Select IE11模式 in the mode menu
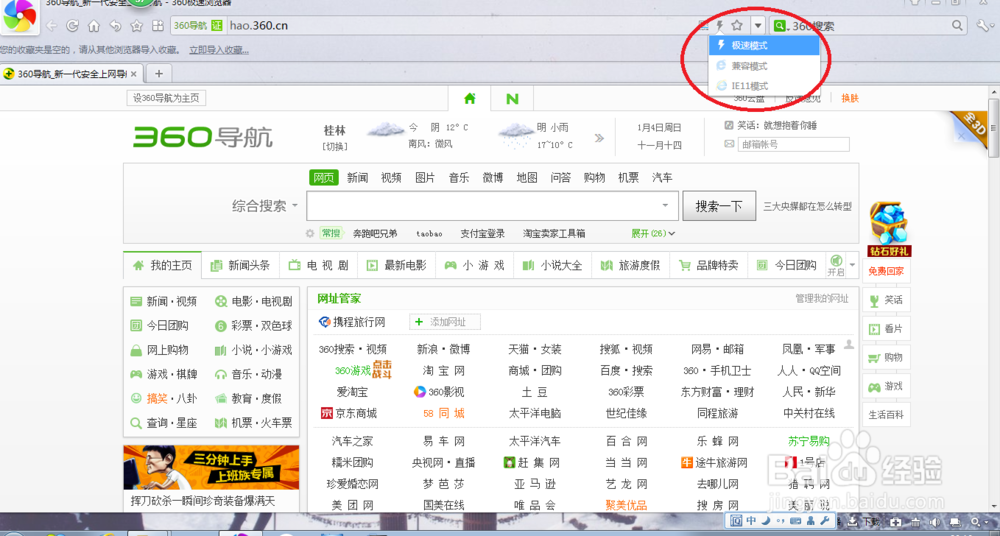 click(x=763, y=86)
